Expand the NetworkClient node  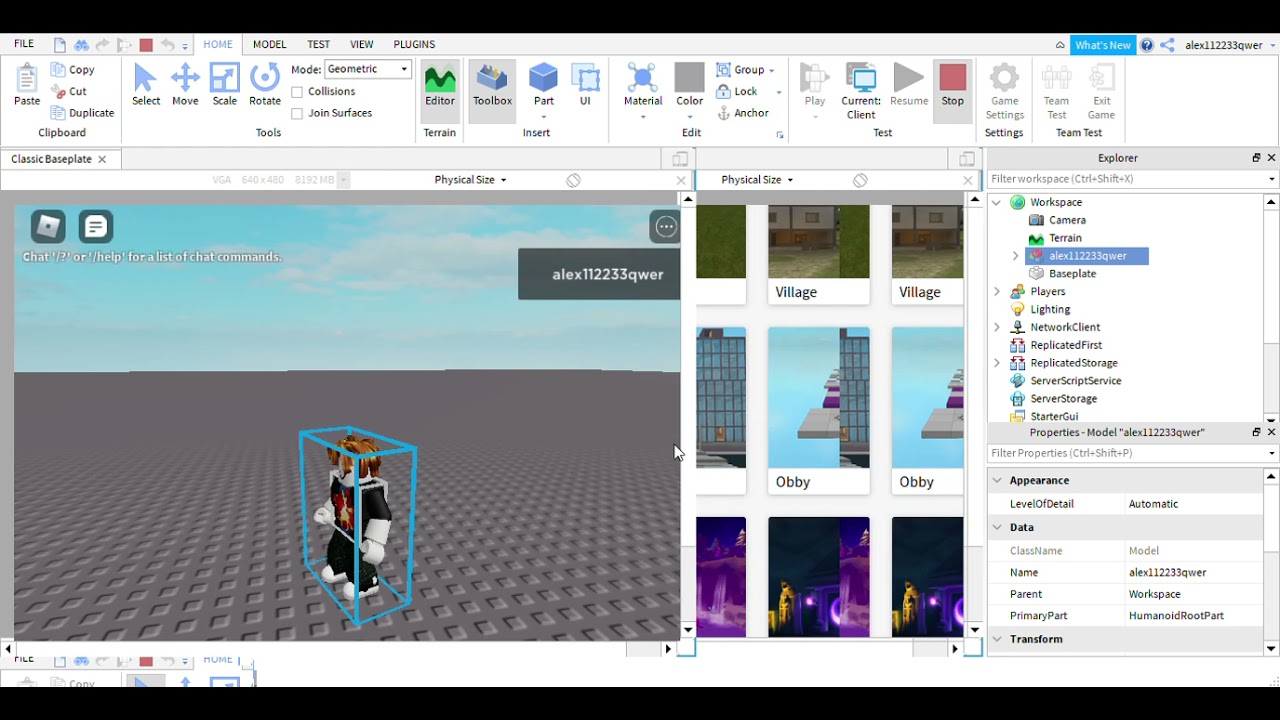pos(997,328)
